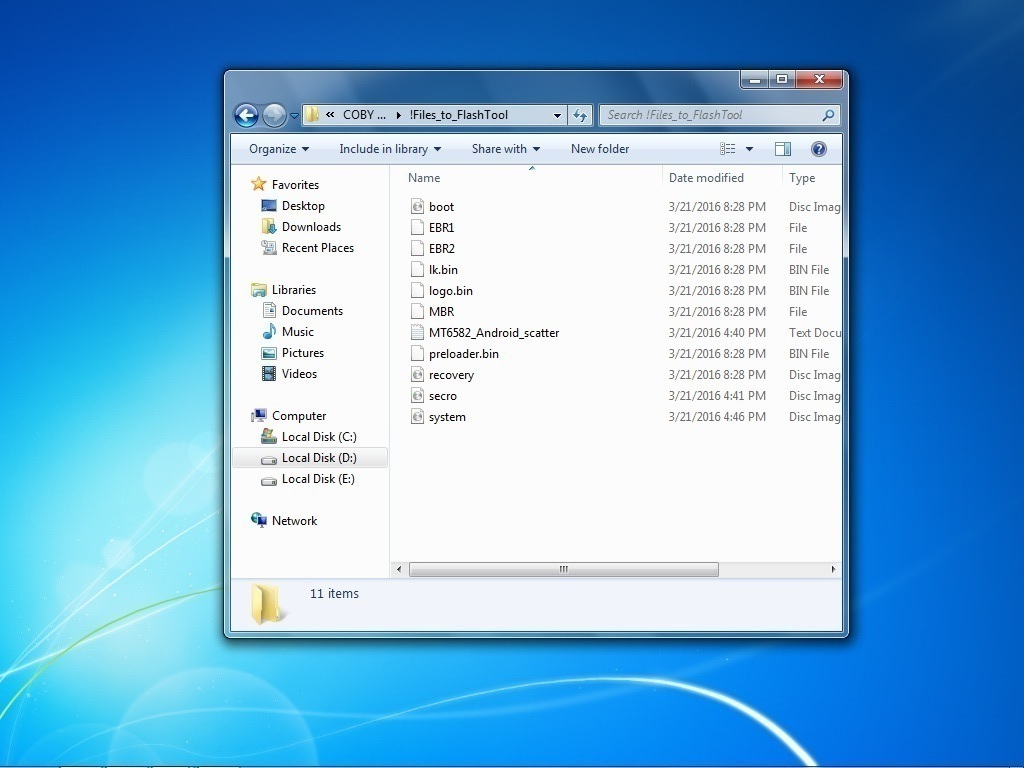The image size is (1024, 768).
Task: Toggle the preview pane button
Action: tap(783, 149)
